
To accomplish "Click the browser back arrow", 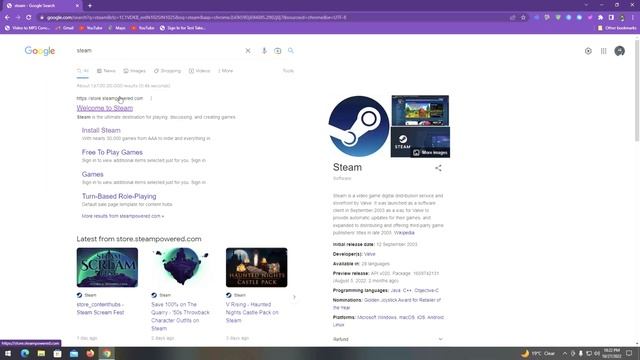I will coord(7,18).
